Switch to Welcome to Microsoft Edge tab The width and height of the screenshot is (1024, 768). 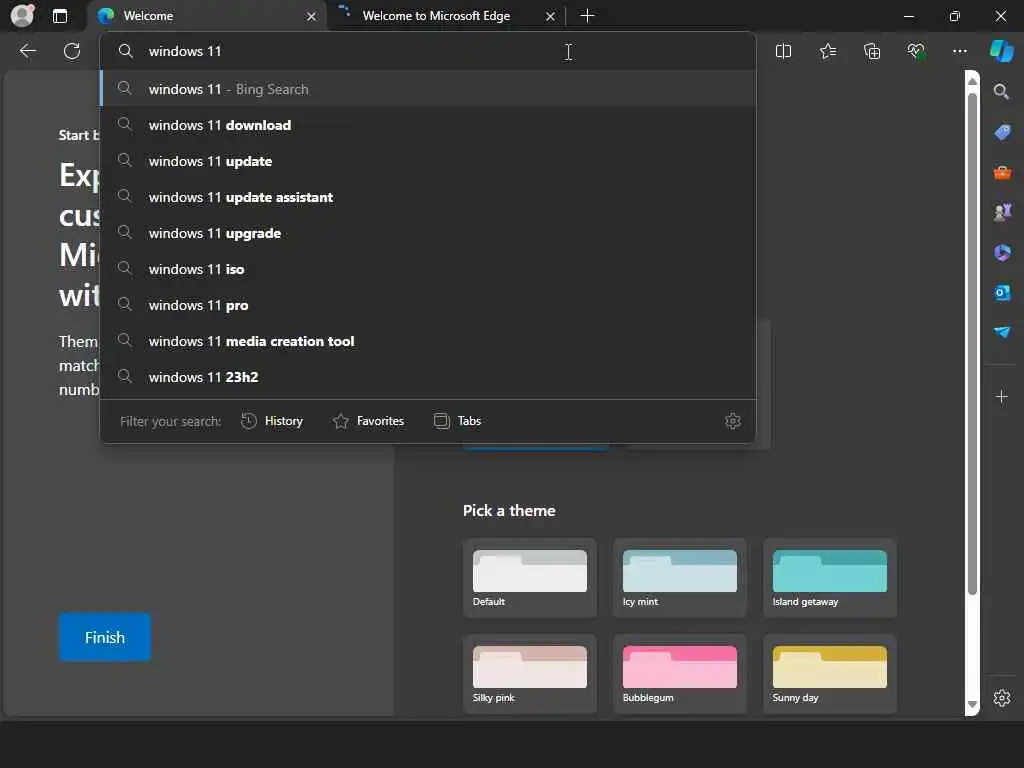pos(447,16)
